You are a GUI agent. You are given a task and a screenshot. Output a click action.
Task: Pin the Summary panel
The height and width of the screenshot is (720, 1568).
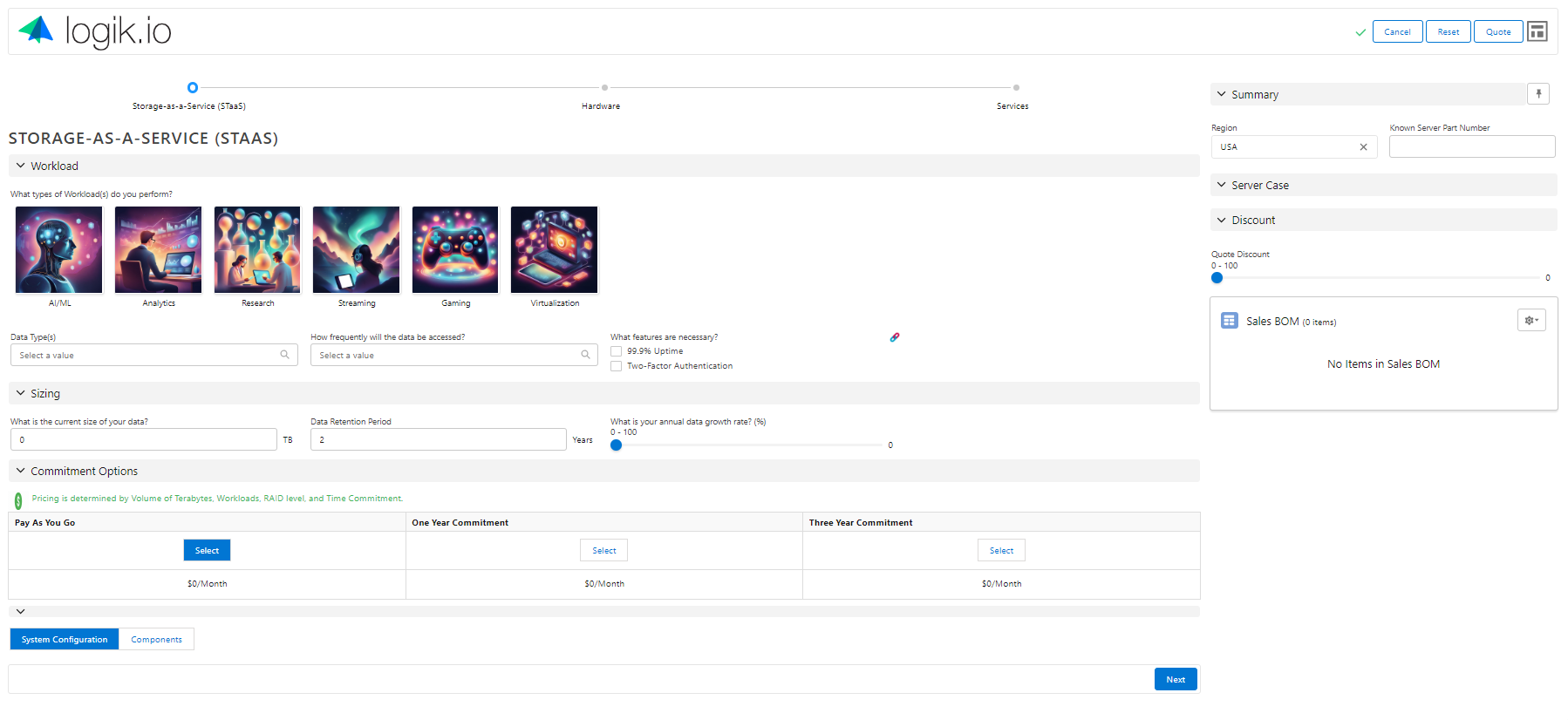(1538, 94)
